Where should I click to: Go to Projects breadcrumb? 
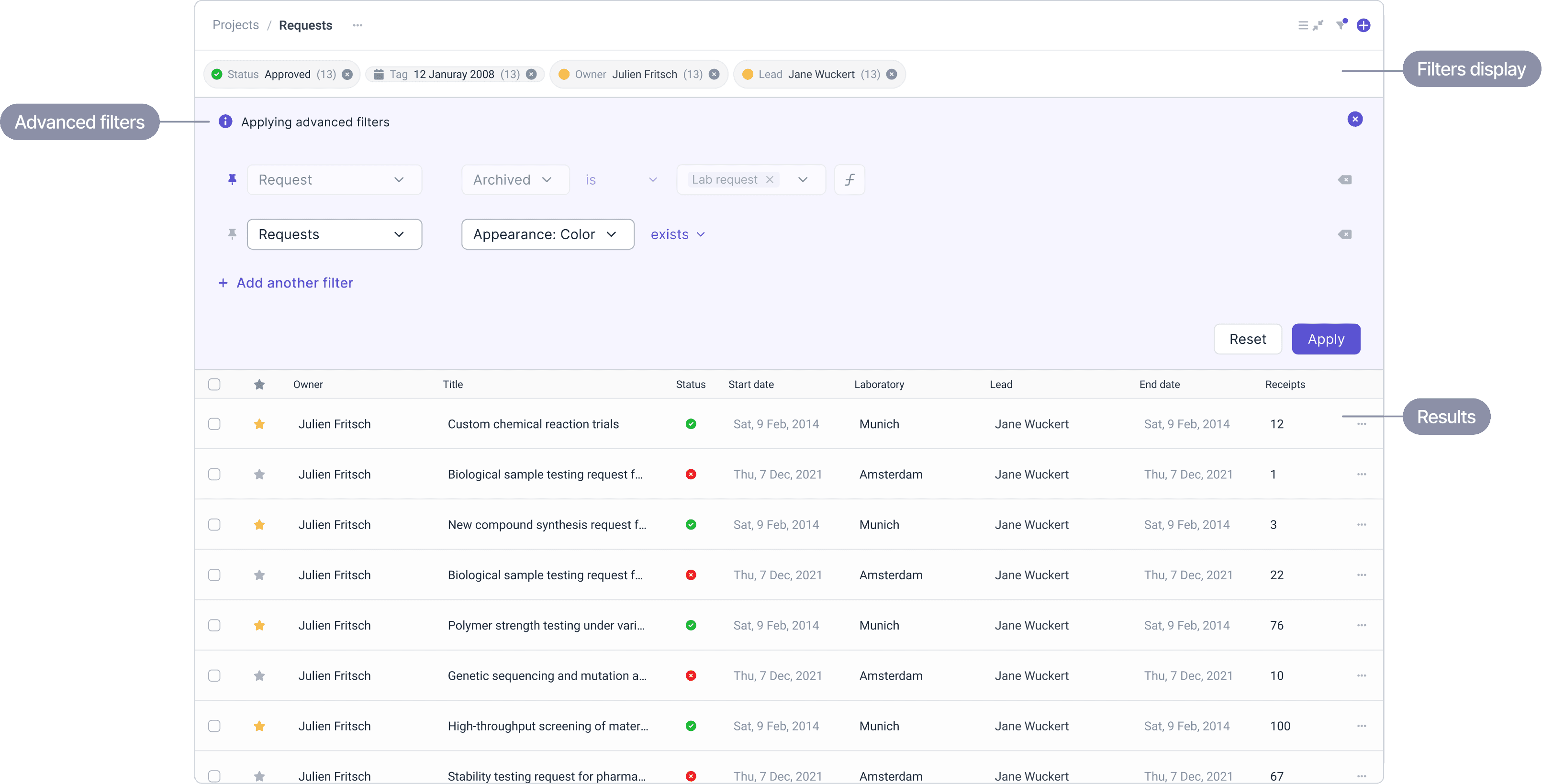(235, 25)
